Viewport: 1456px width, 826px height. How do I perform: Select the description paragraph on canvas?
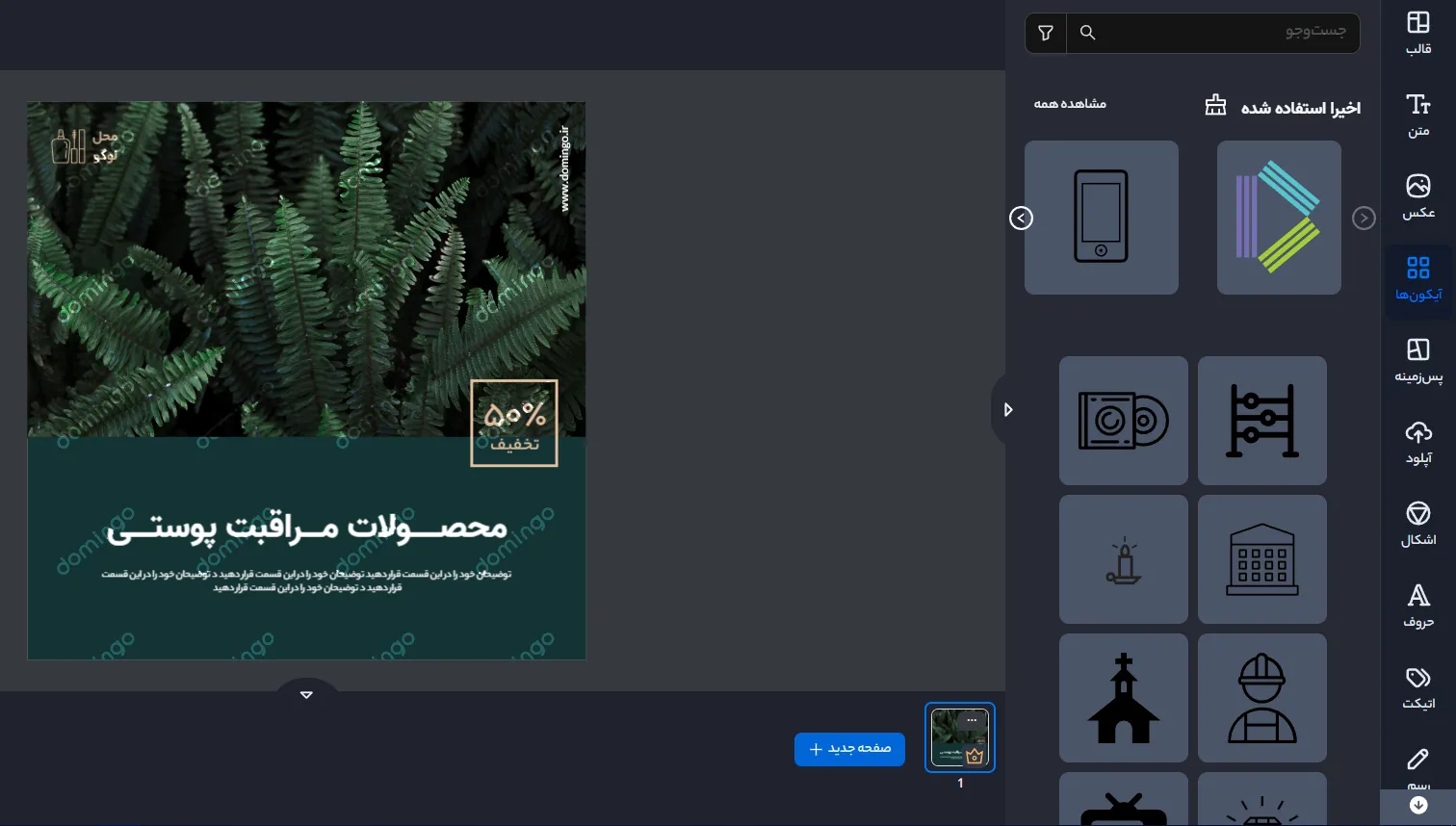pos(306,581)
